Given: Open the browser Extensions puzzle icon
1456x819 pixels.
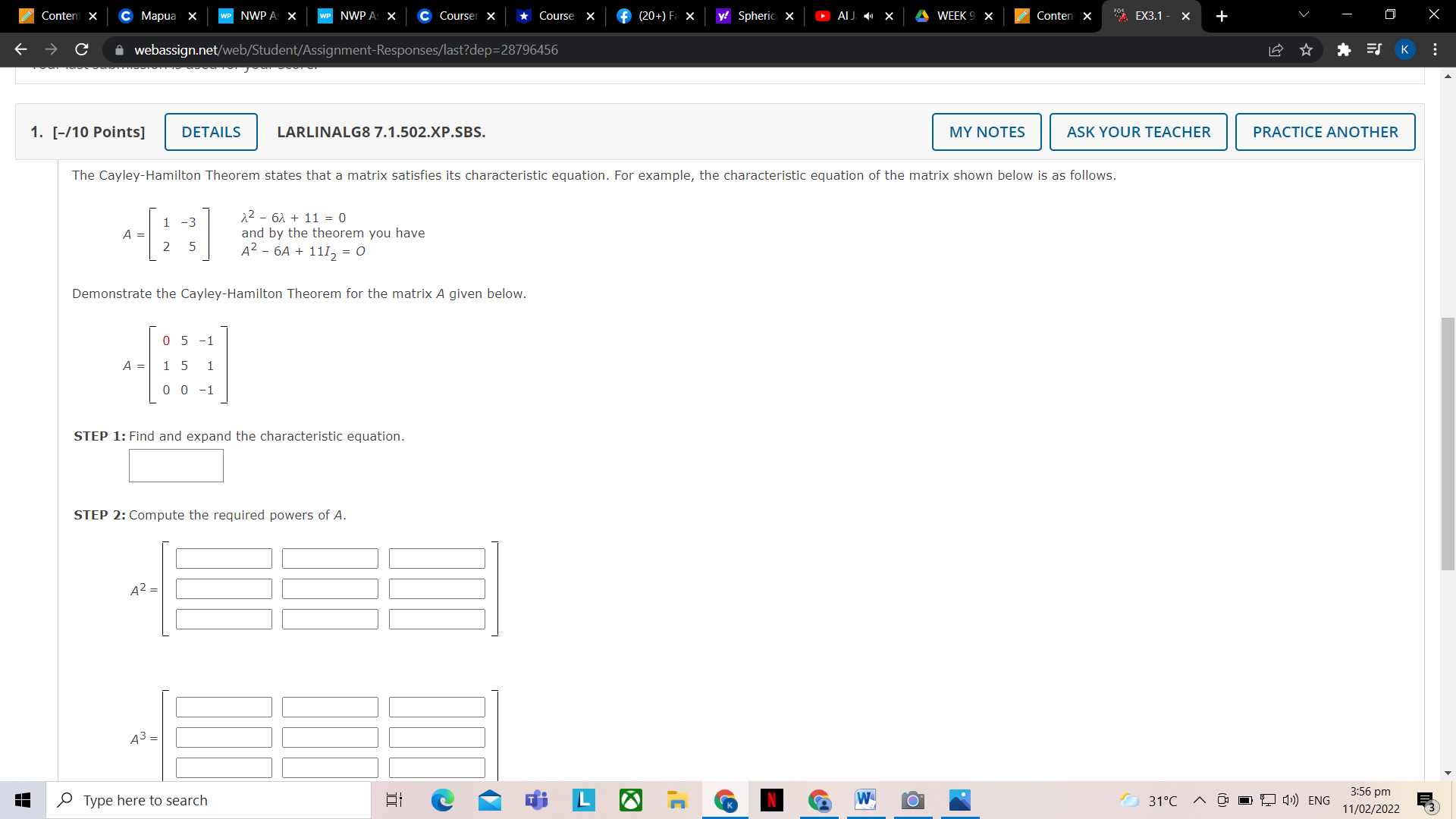Looking at the screenshot, I should pyautogui.click(x=1344, y=49).
